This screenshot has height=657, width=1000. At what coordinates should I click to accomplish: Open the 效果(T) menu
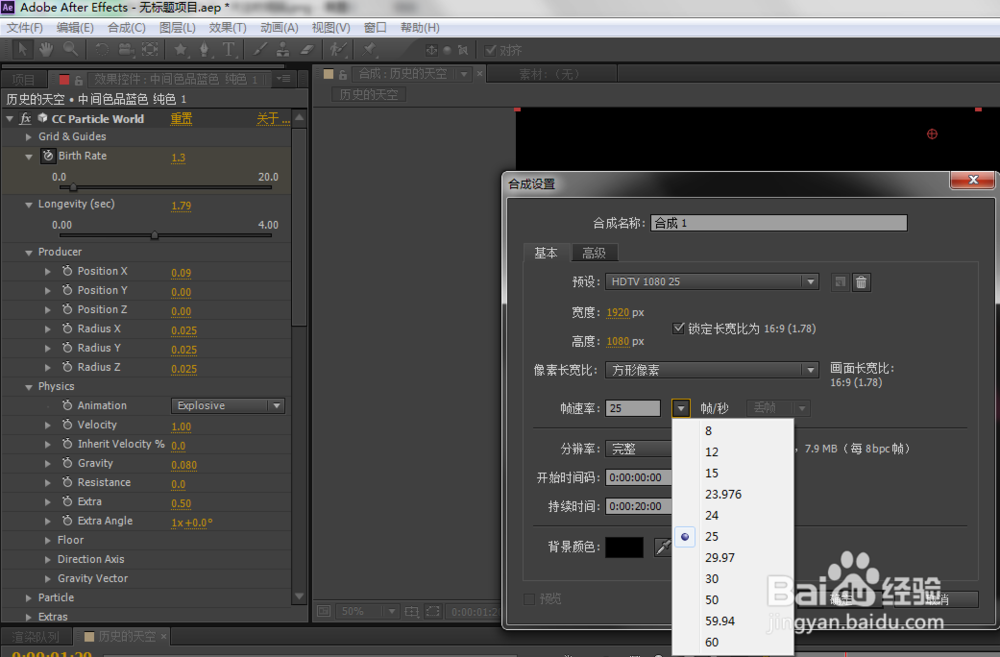(x=227, y=27)
